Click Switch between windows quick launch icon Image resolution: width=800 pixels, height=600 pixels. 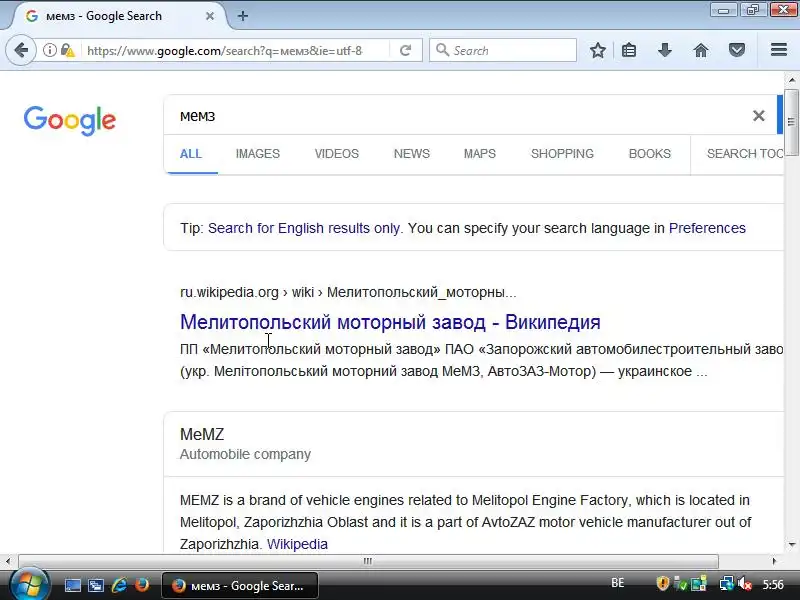pos(95,585)
